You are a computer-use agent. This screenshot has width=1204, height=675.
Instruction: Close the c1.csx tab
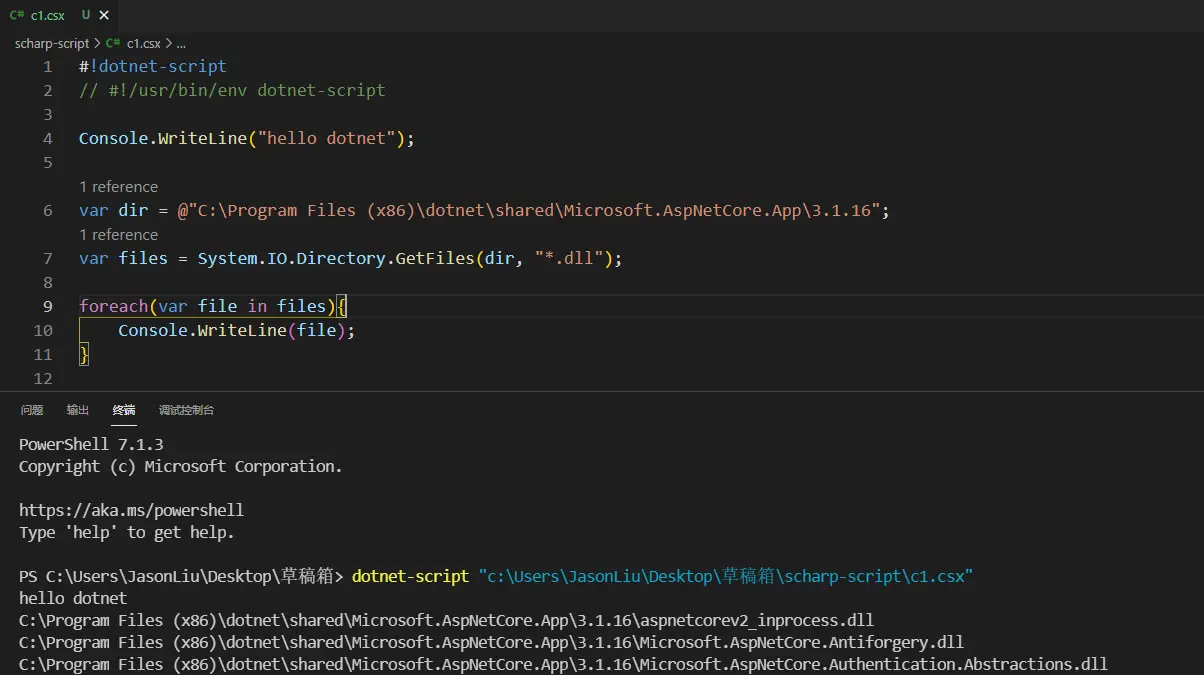coord(104,15)
